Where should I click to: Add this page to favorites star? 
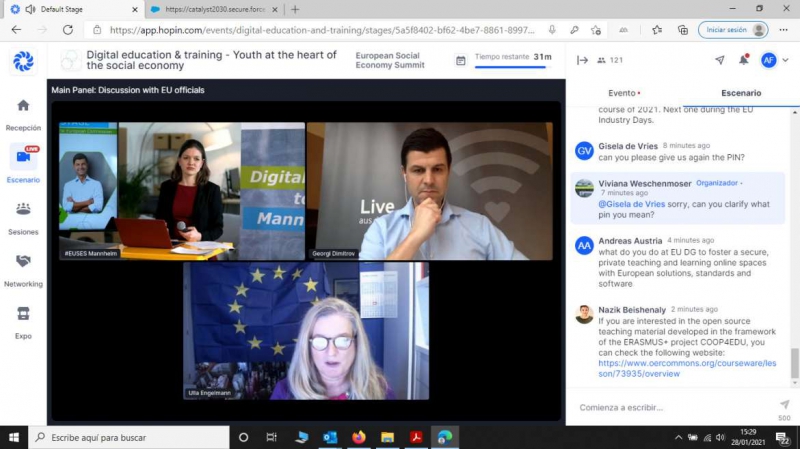pos(596,30)
